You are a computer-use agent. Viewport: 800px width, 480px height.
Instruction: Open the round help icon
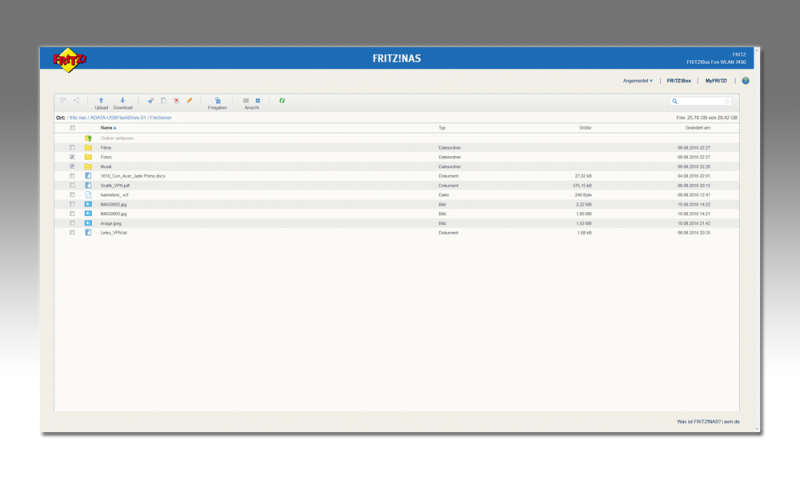coord(745,81)
